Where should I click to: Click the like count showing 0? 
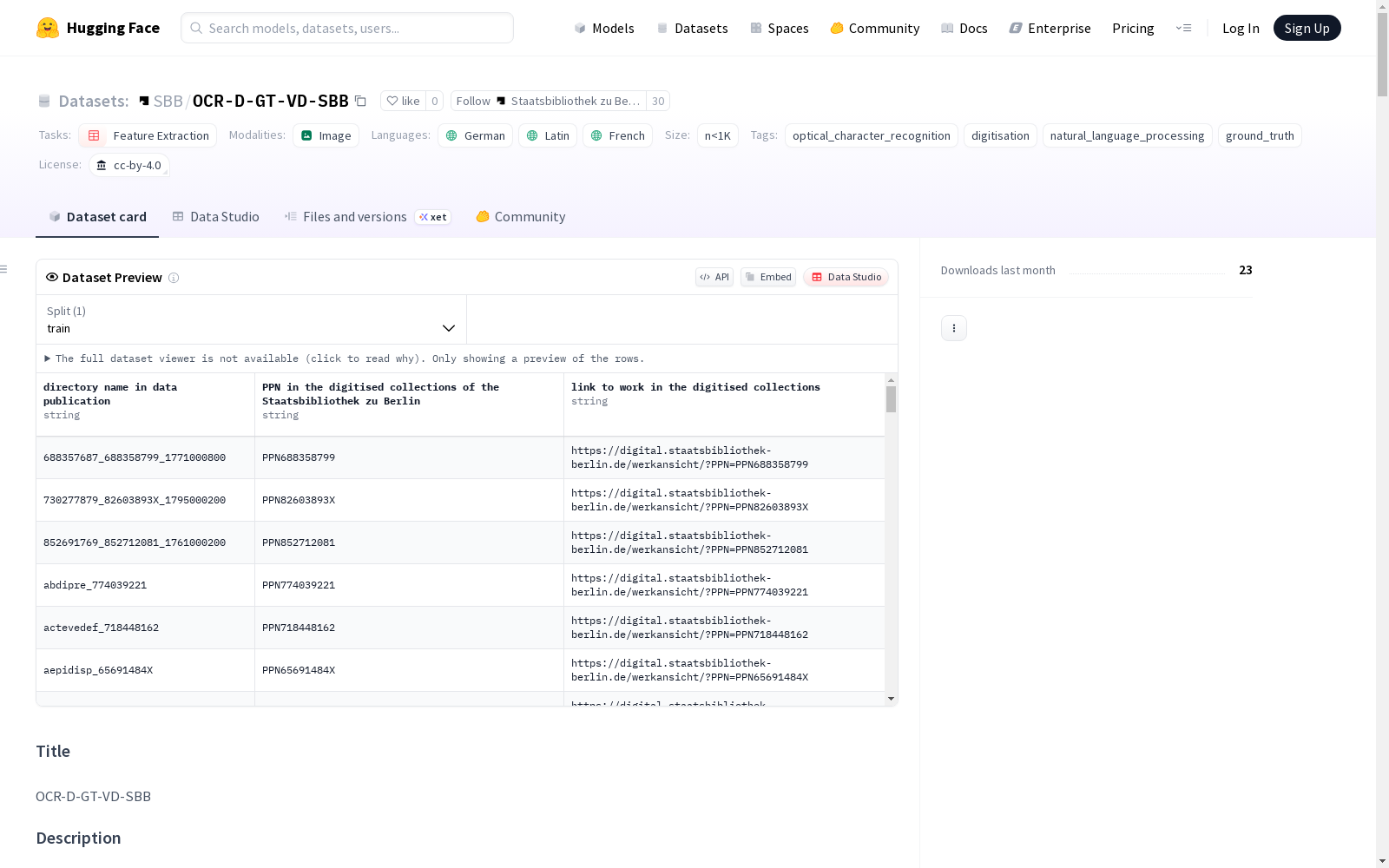[x=435, y=102]
